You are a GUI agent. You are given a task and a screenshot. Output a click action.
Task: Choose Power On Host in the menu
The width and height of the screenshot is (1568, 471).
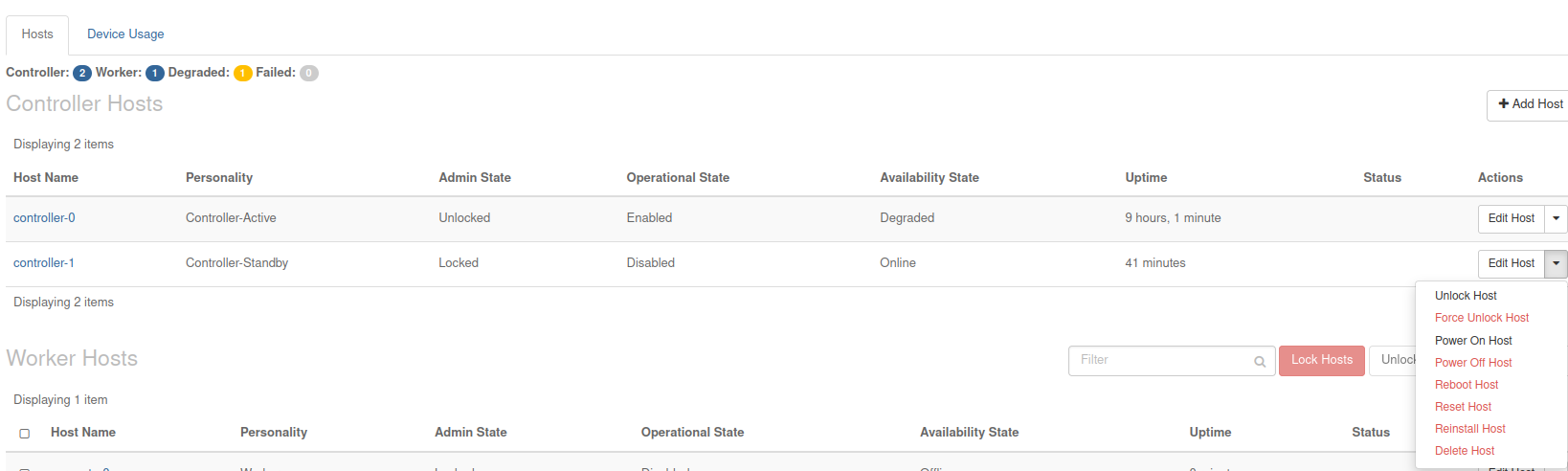point(1473,341)
